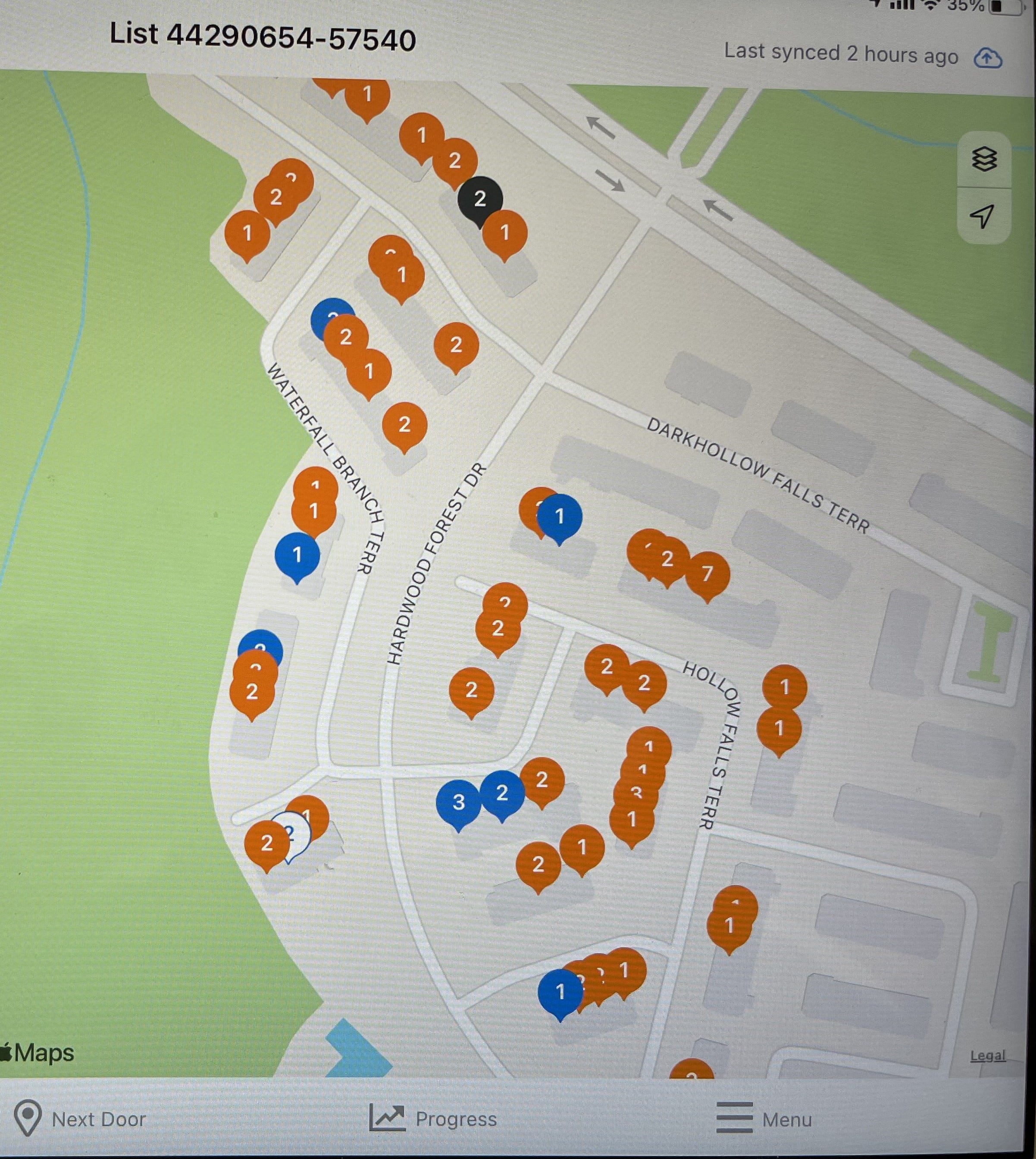This screenshot has width=1036, height=1159.
Task: Tap the List 44290654-57540 title
Action: click(263, 37)
